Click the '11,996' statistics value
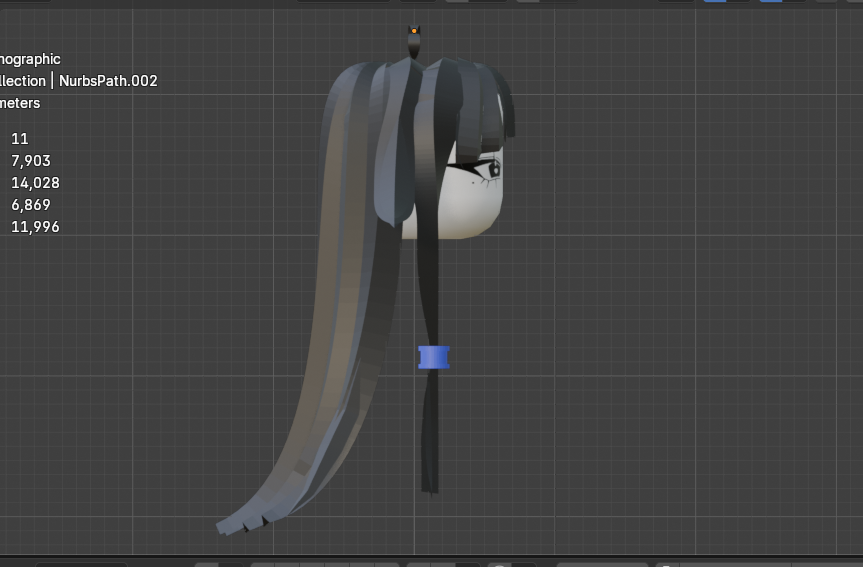The width and height of the screenshot is (863, 567). (35, 227)
